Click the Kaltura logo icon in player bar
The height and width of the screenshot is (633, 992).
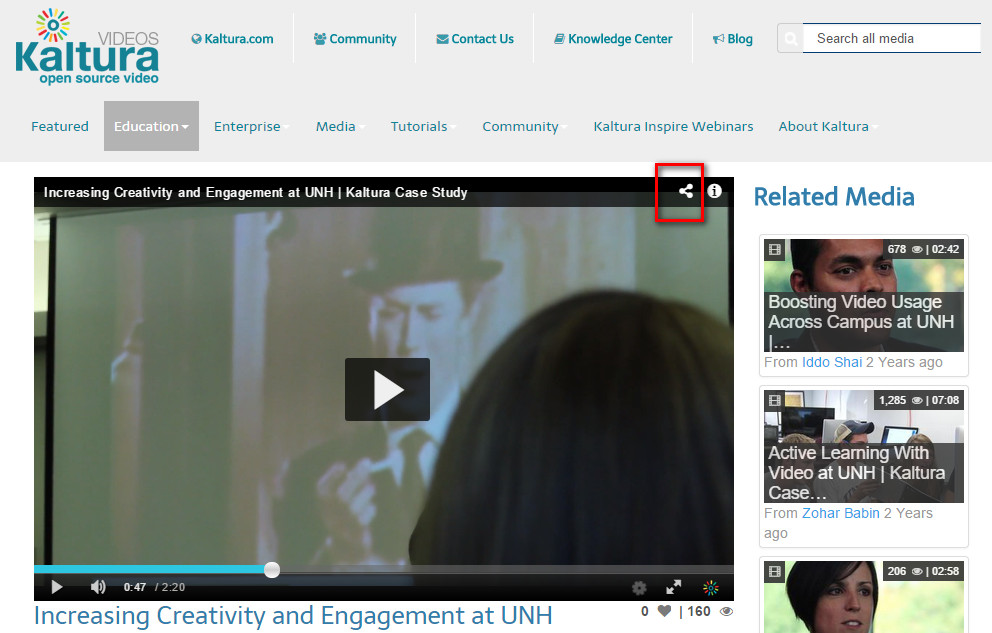[710, 588]
